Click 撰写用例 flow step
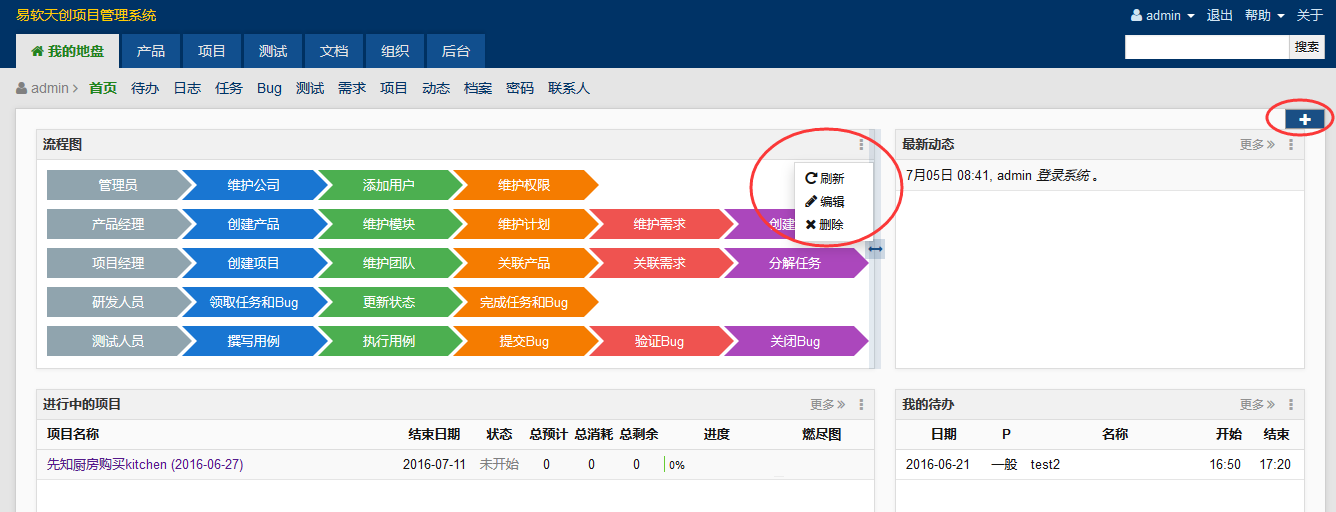 pos(254,341)
